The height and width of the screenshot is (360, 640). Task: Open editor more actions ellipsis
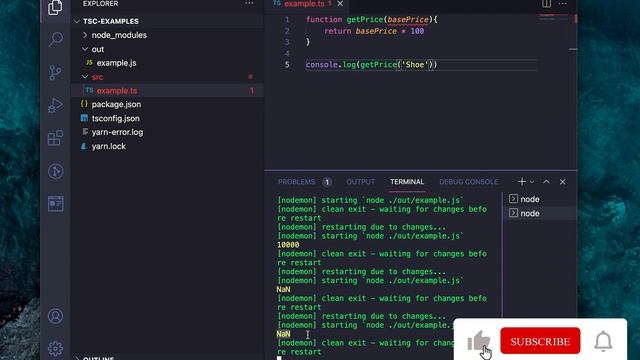(562, 4)
